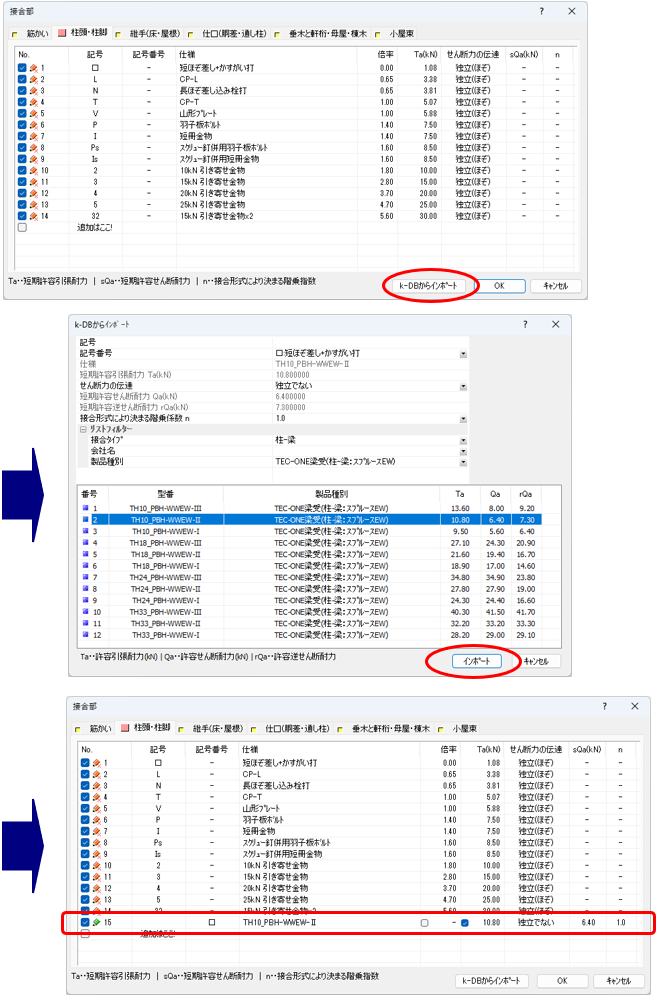Screen dimensions: 660x1000
Task: Click the pink swatch on 柱頭・柱脚 tab in bottom dialog
Action: [x=123, y=726]
